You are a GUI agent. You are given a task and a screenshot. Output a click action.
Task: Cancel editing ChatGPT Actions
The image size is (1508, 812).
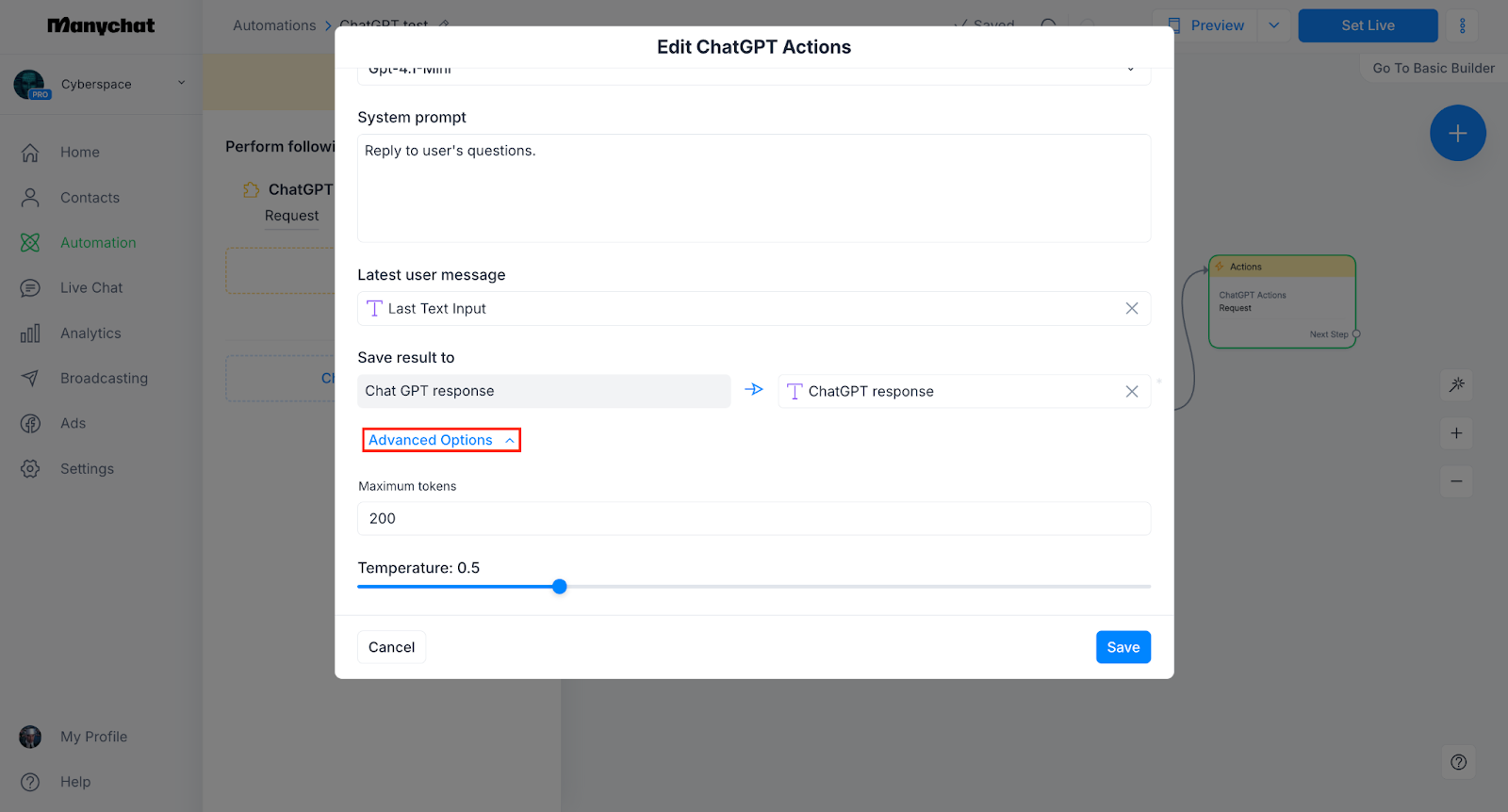click(391, 647)
